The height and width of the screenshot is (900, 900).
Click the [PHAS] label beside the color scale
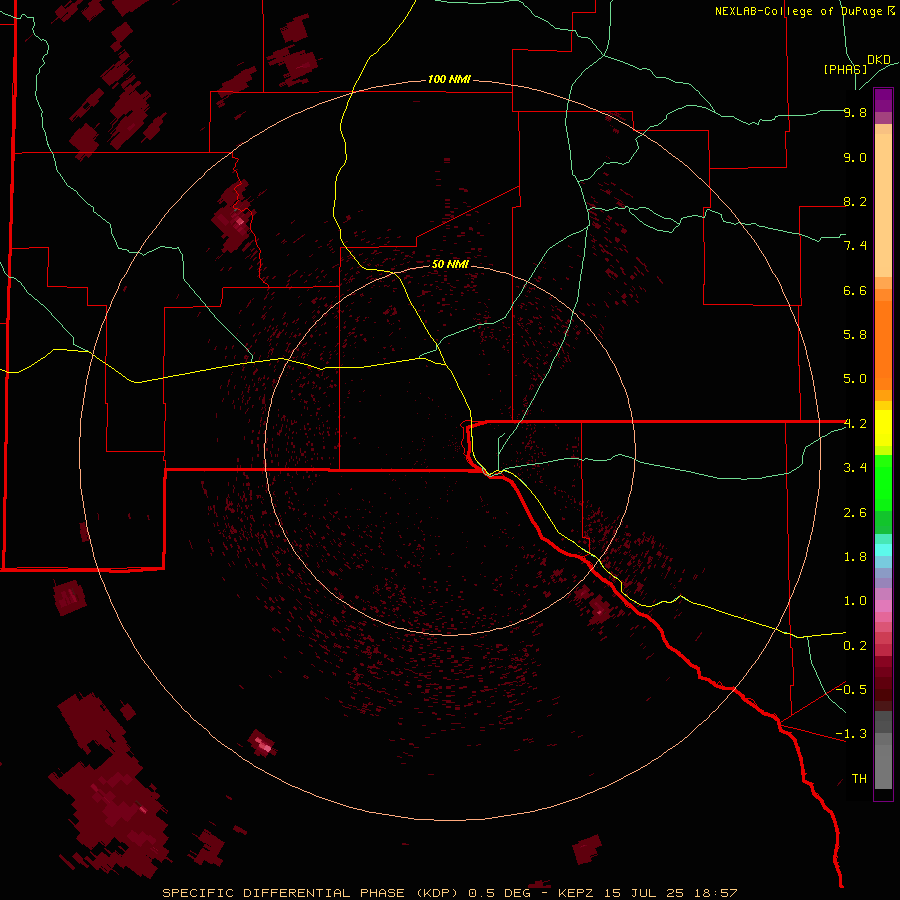click(x=845, y=69)
